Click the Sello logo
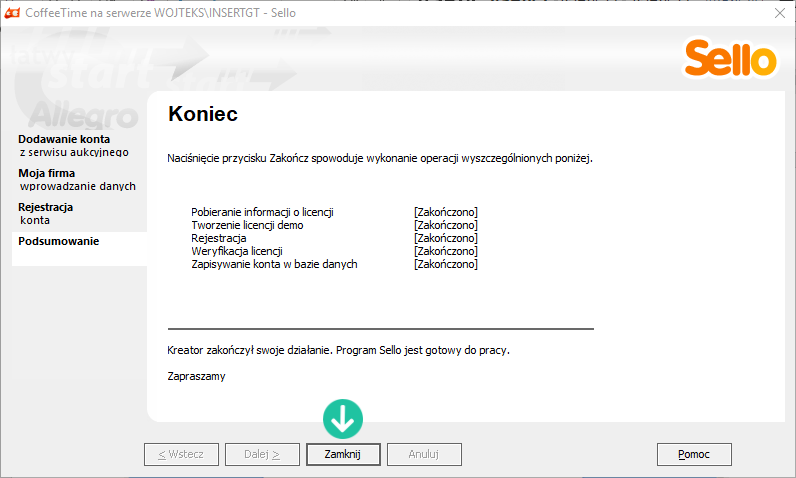This screenshot has height=478, width=796. 730,59
